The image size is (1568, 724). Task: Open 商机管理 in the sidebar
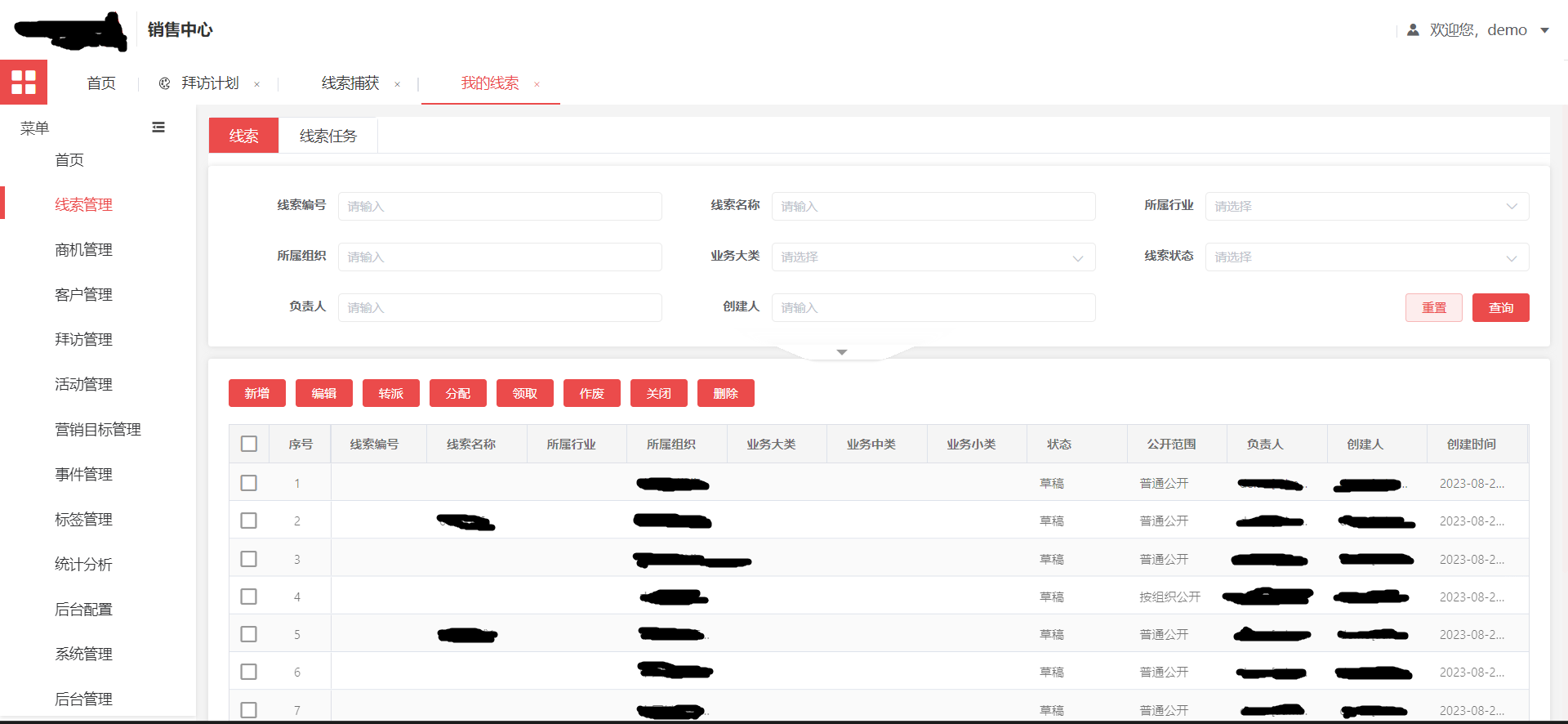pyautogui.click(x=83, y=249)
